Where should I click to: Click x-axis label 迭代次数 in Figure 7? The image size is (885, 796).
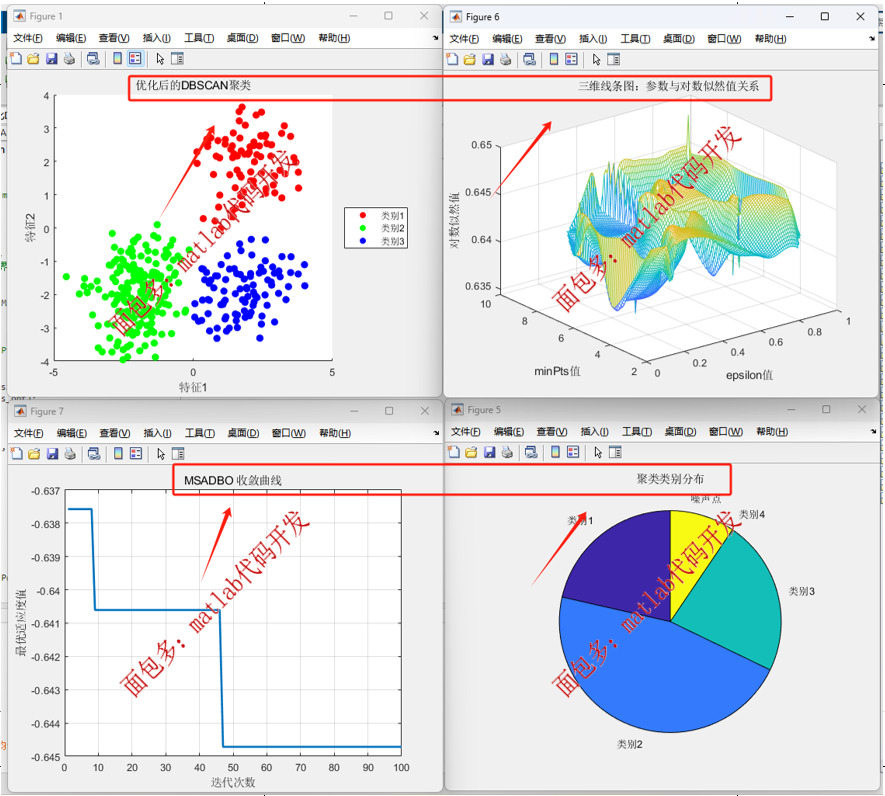tap(233, 782)
